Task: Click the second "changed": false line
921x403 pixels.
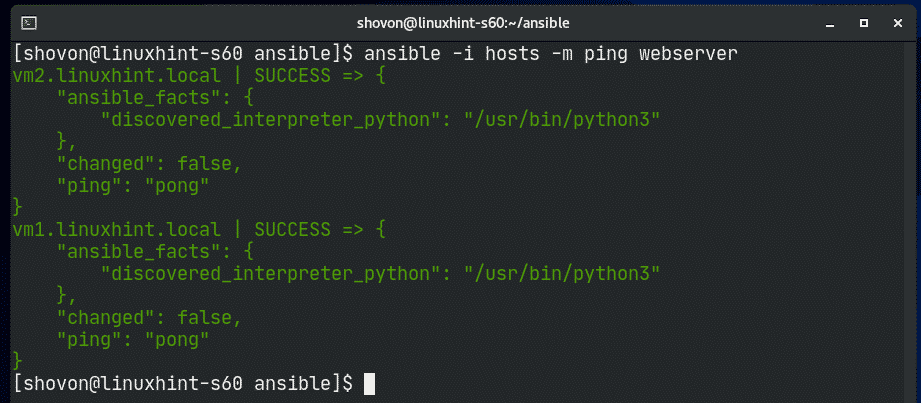Action: (x=149, y=318)
